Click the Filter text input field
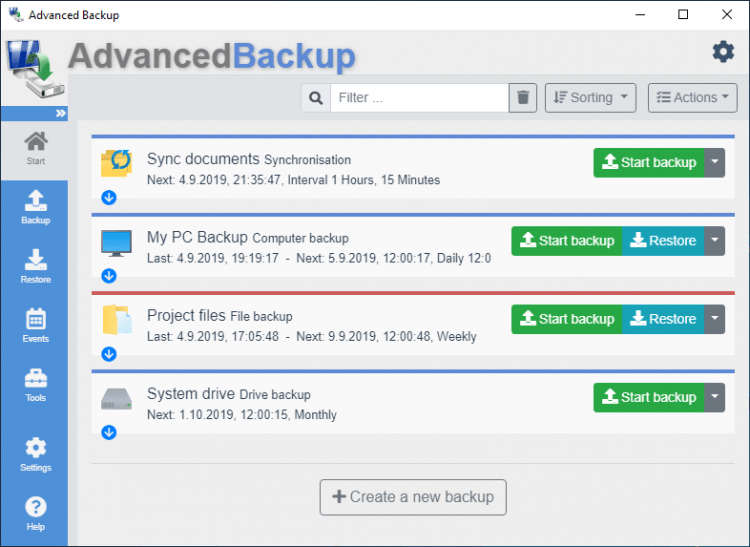The image size is (750, 547). click(x=420, y=97)
